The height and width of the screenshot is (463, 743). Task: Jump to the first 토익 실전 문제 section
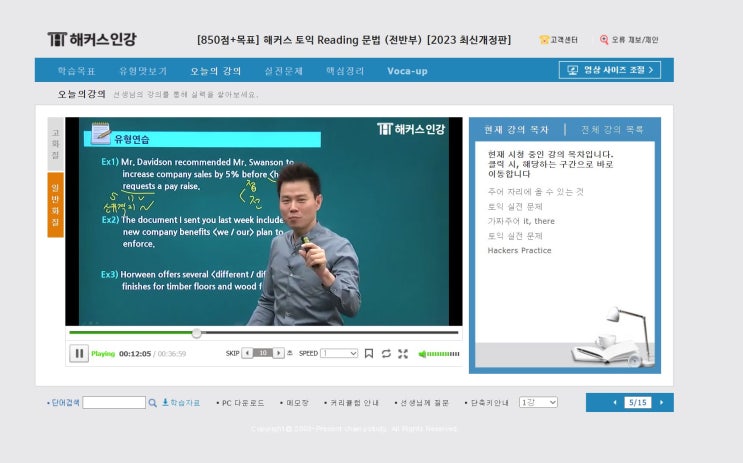pos(515,207)
